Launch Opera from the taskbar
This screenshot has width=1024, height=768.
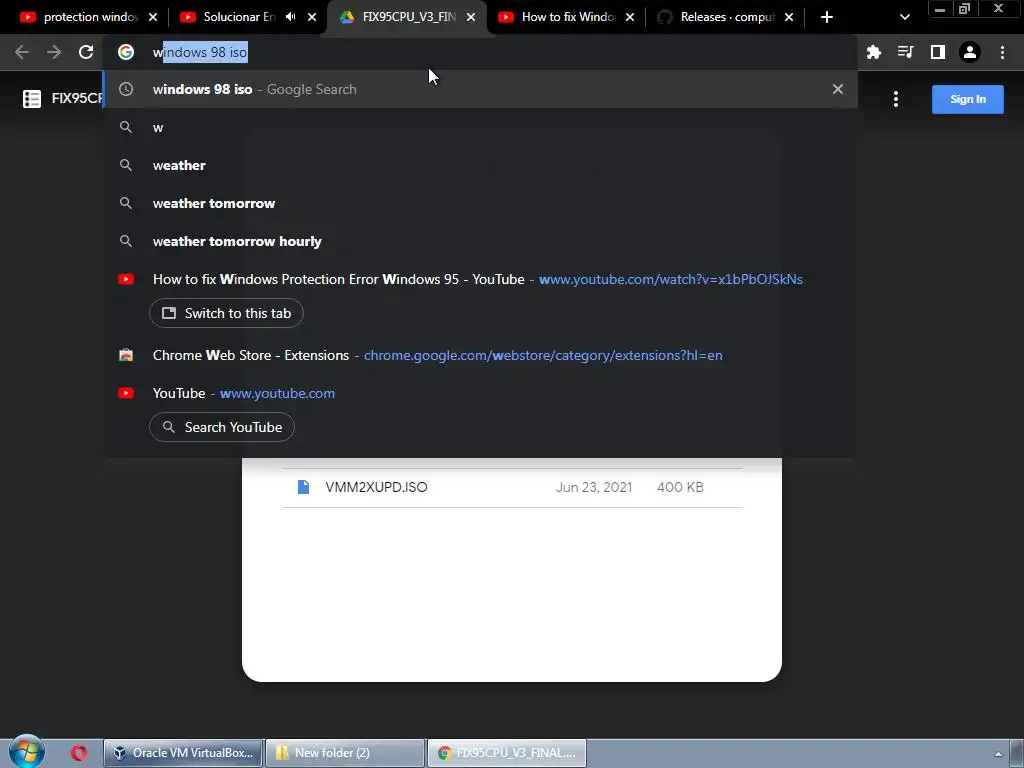[79, 753]
